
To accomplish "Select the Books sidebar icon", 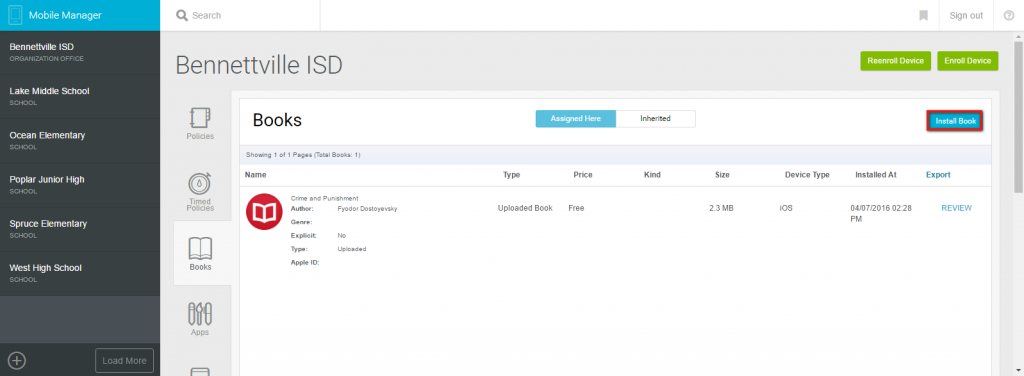I will point(200,249).
